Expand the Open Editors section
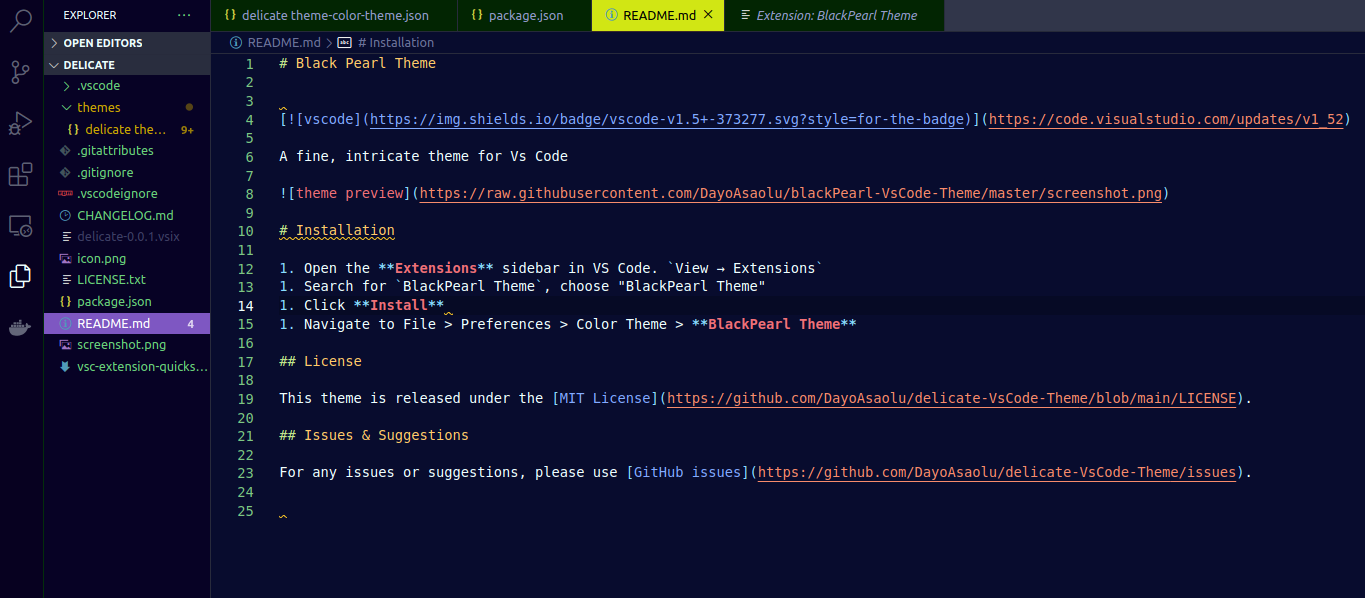This screenshot has width=1365, height=598. [127, 43]
